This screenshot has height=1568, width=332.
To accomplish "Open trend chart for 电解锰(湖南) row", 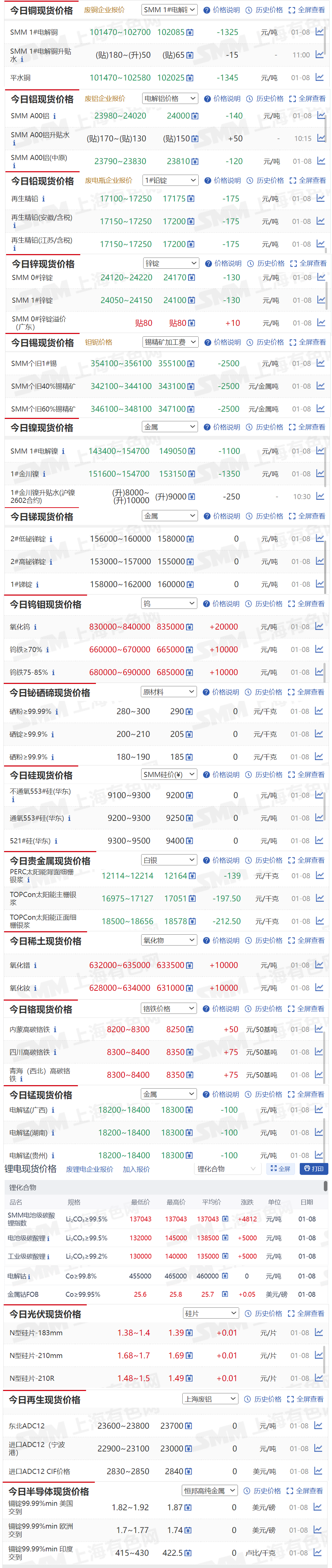I will click(319, 1132).
